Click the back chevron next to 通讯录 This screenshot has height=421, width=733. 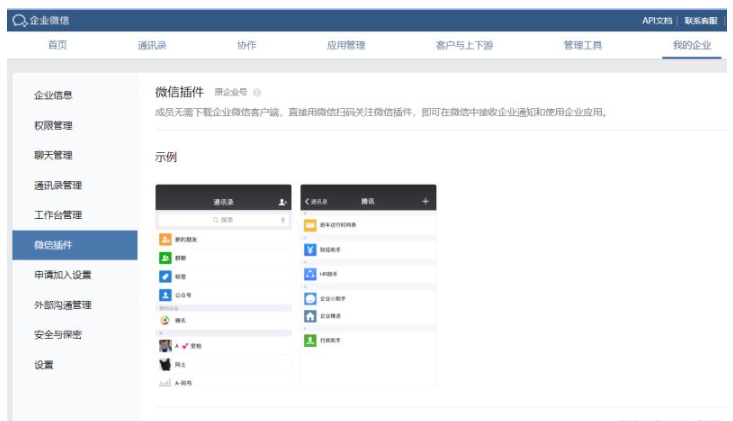point(307,201)
